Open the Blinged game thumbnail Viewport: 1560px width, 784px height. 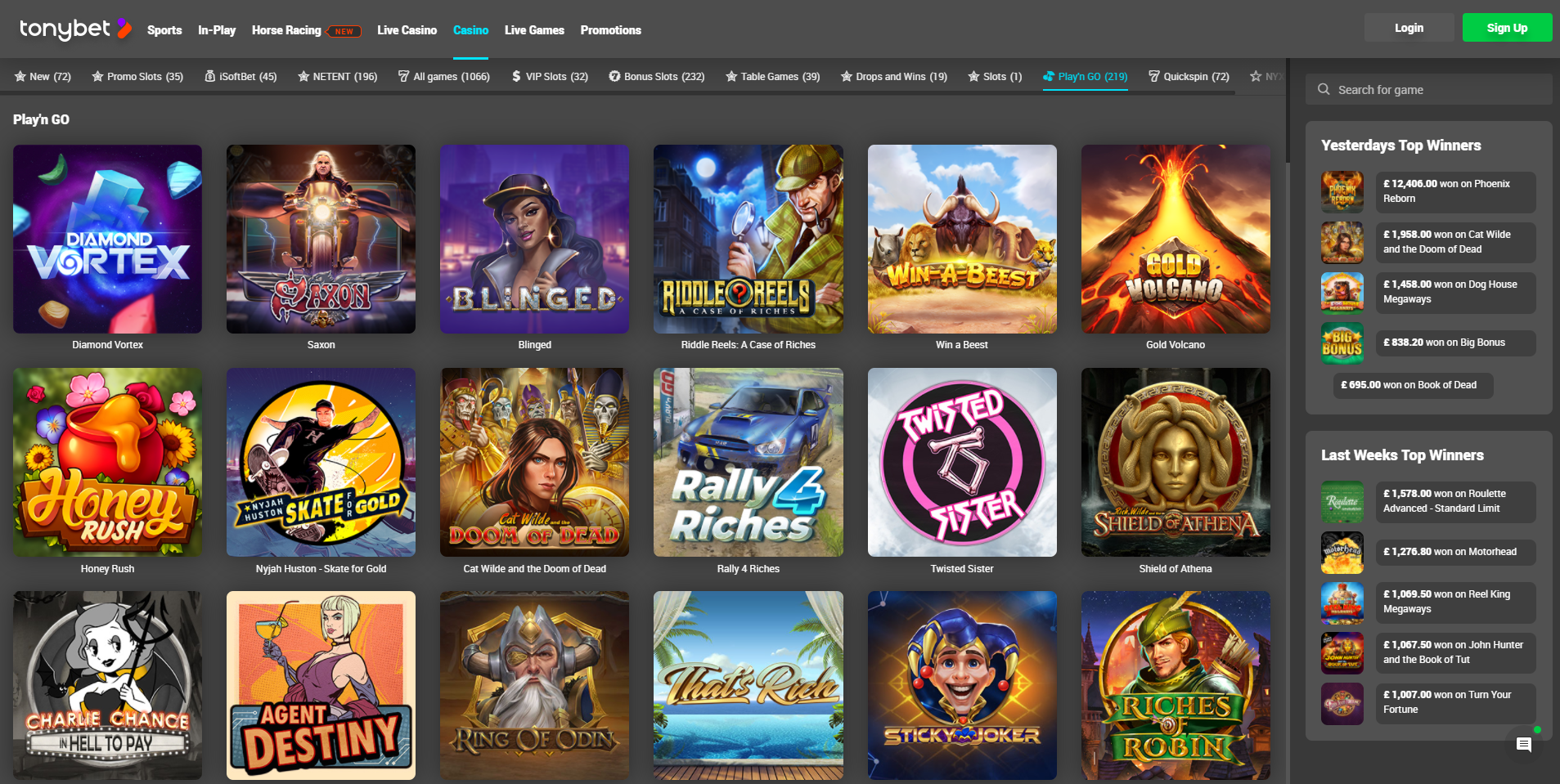click(535, 239)
